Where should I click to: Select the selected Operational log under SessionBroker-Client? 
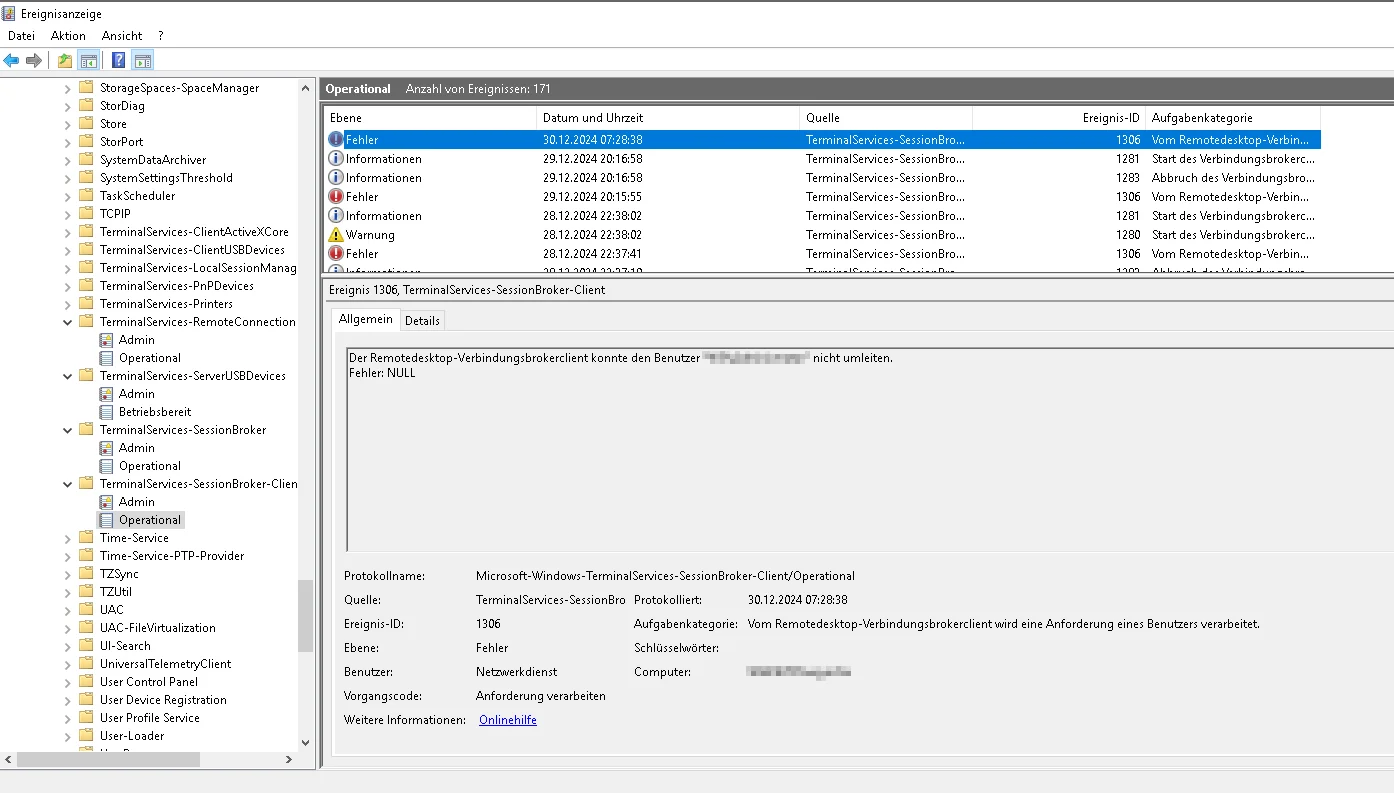point(150,520)
